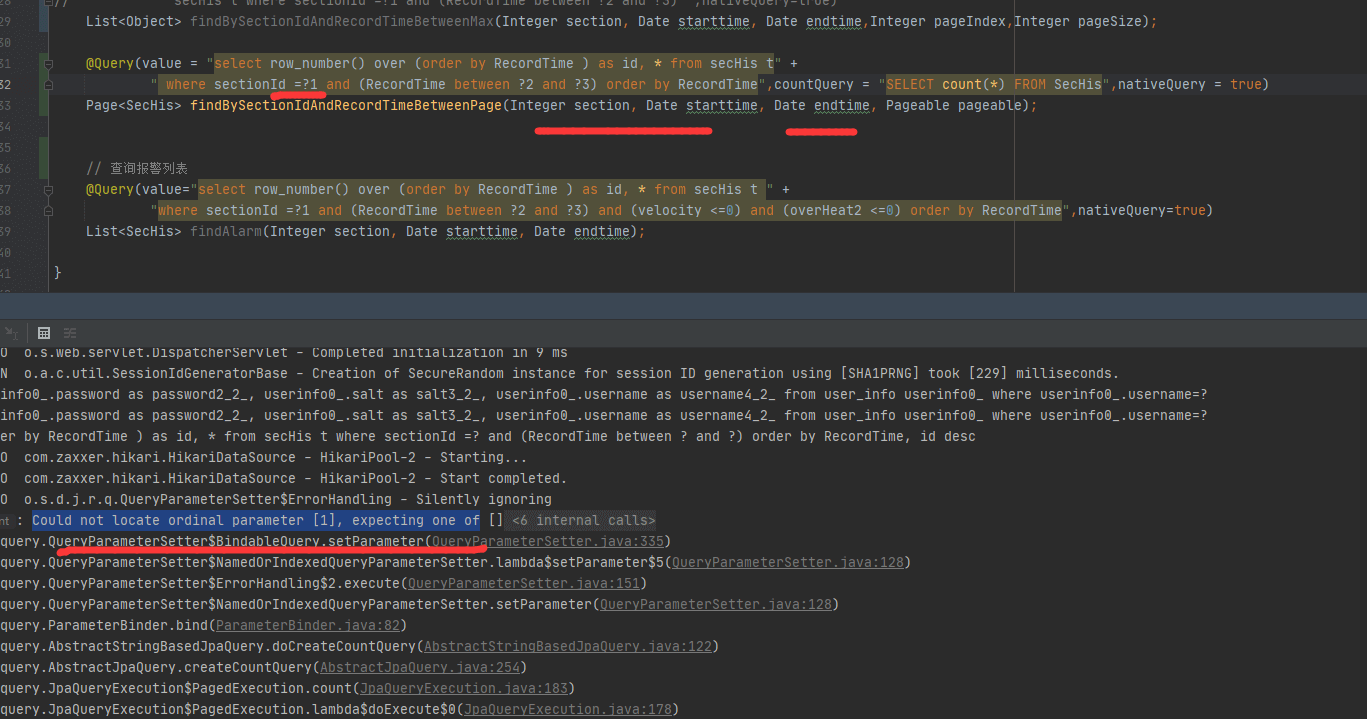Click the table grid icon in console toolbar
This screenshot has width=1367, height=719.
click(44, 333)
